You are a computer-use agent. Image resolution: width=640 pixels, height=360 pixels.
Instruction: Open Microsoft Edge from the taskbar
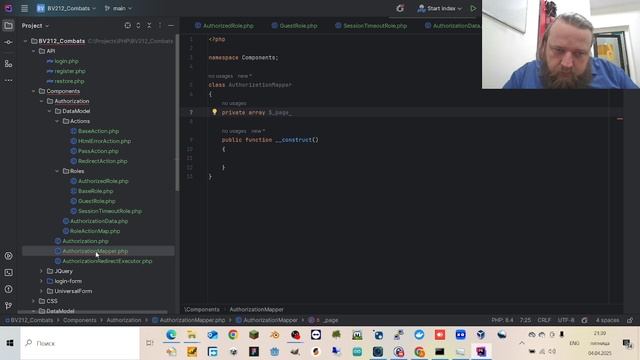pyautogui.click(x=171, y=335)
